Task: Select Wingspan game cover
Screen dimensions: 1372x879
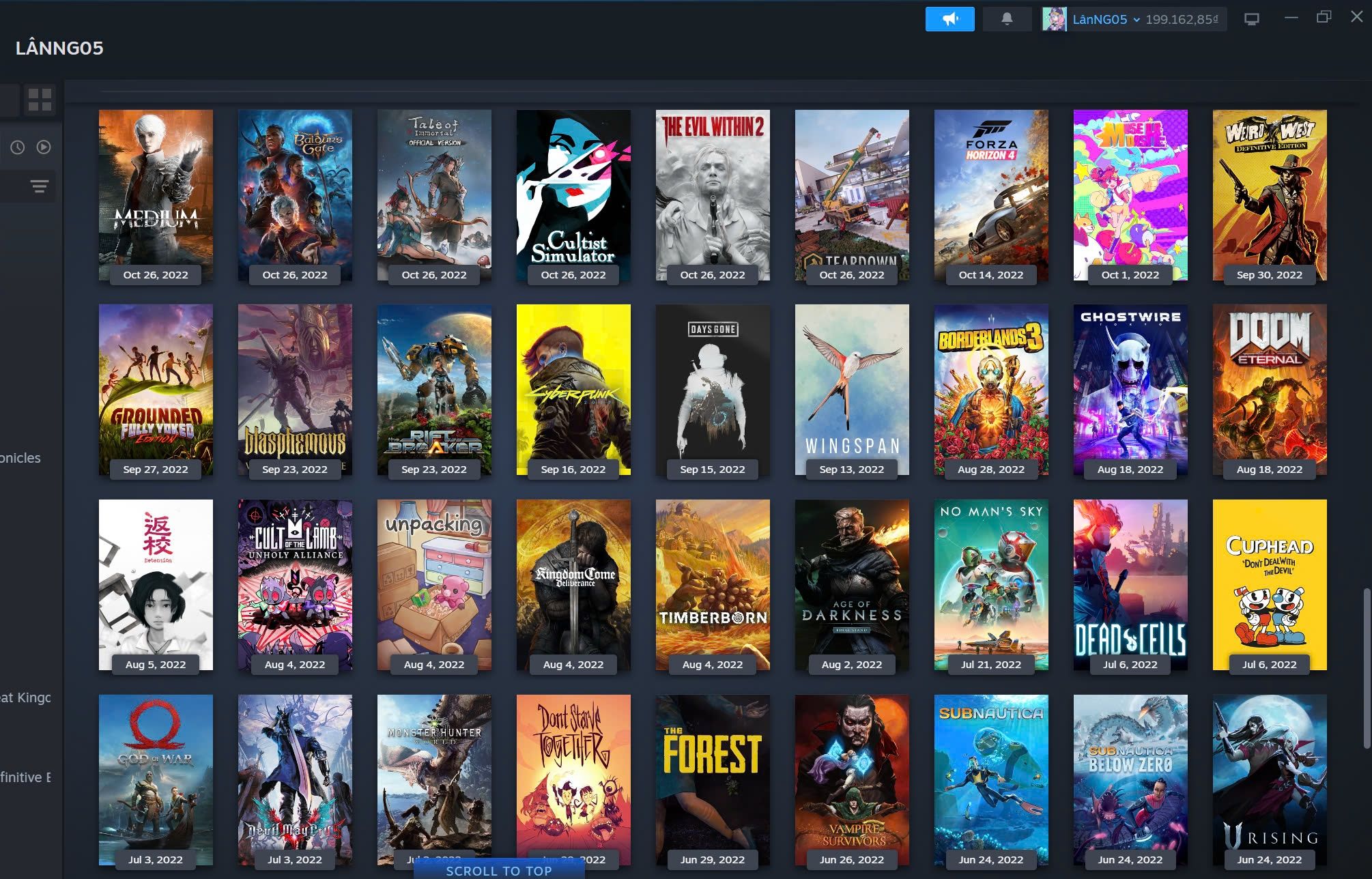Action: tap(852, 390)
